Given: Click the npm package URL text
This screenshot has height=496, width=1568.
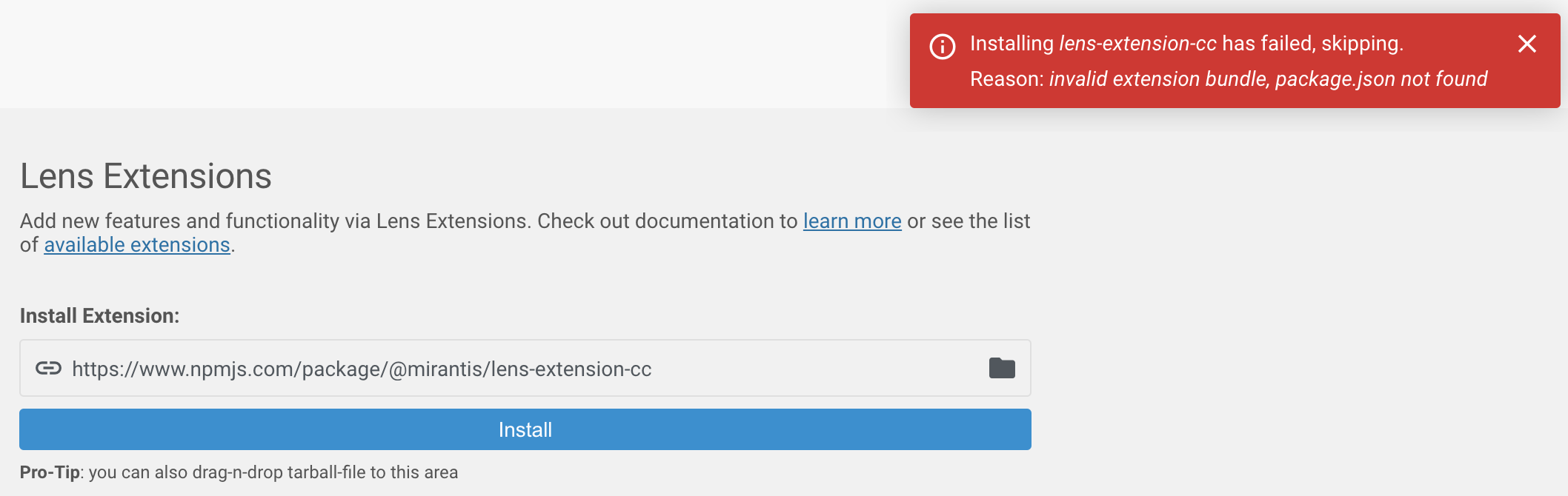Looking at the screenshot, I should [362, 369].
